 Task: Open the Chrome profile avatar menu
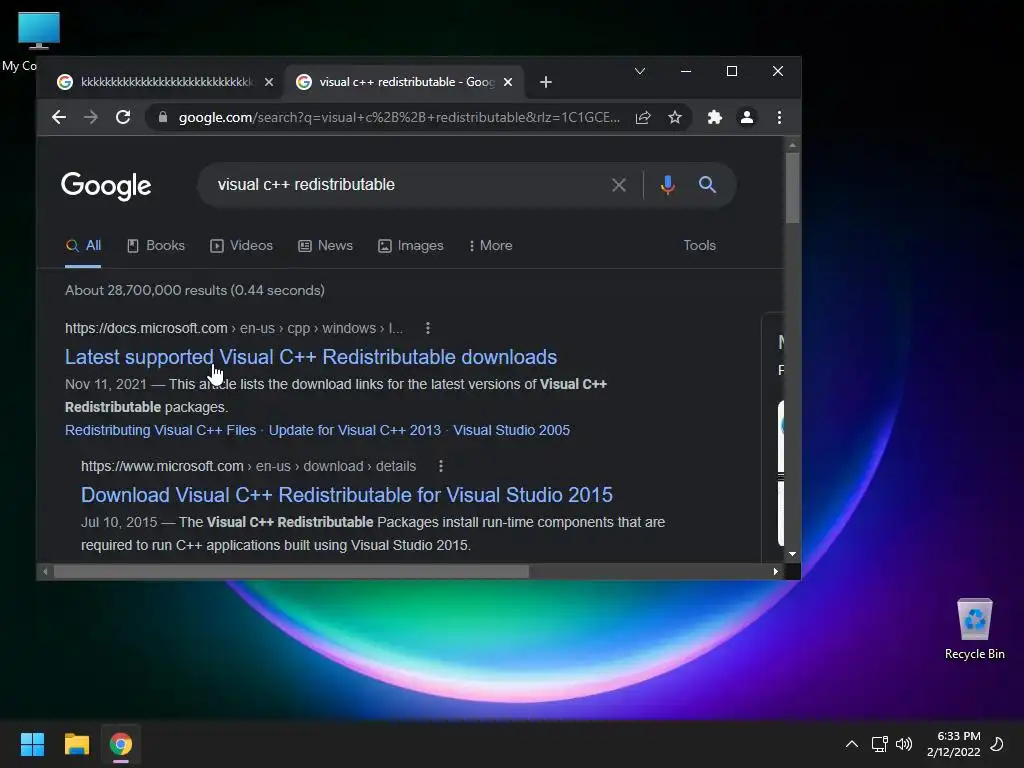(x=746, y=118)
